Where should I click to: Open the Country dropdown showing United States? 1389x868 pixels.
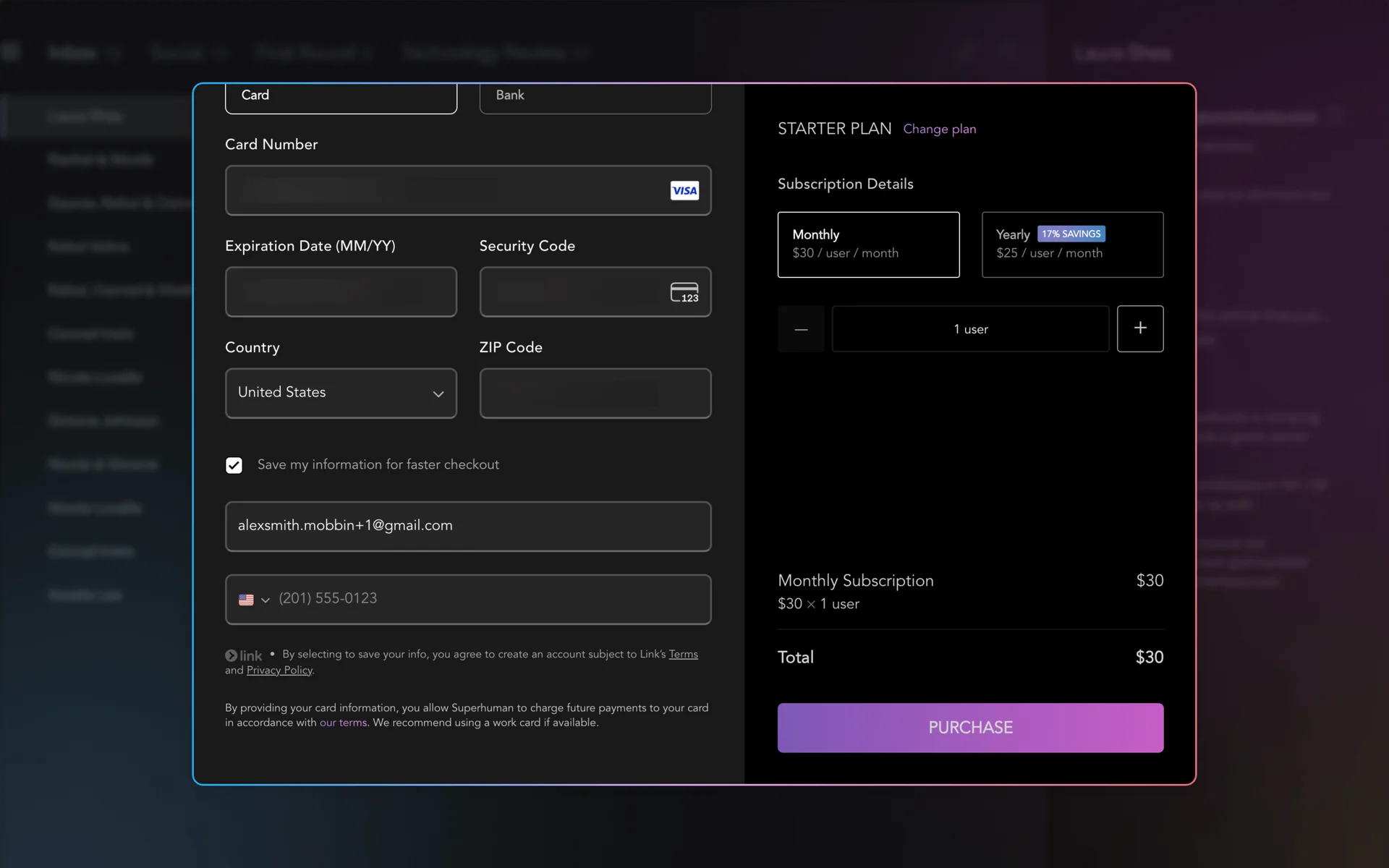(x=341, y=393)
